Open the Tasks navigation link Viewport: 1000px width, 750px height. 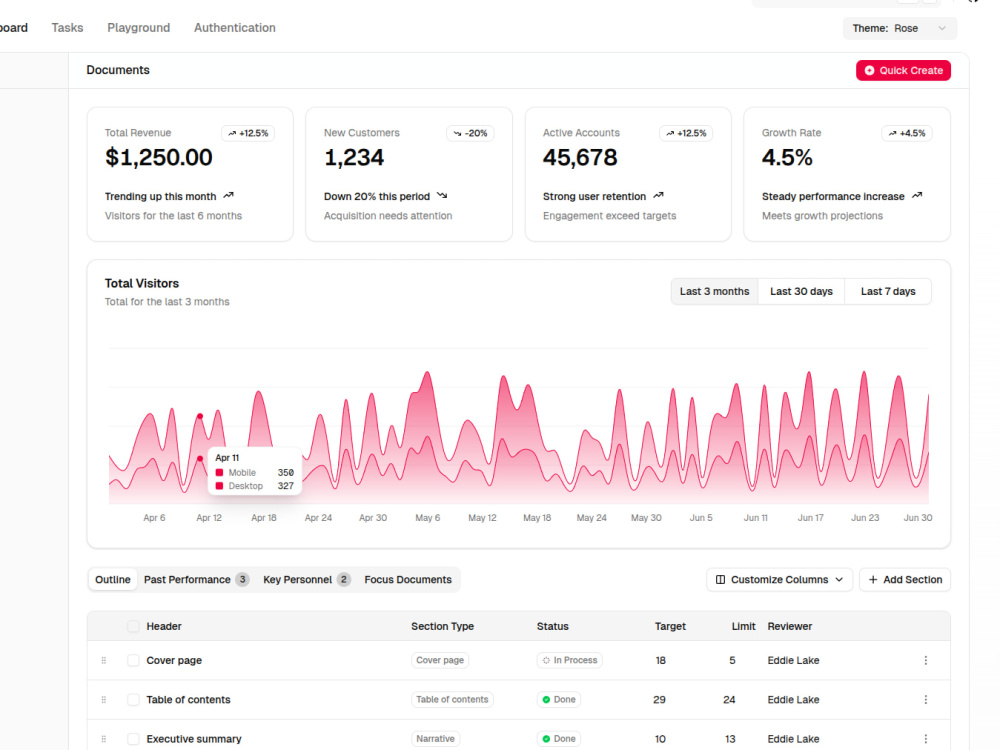click(x=67, y=28)
